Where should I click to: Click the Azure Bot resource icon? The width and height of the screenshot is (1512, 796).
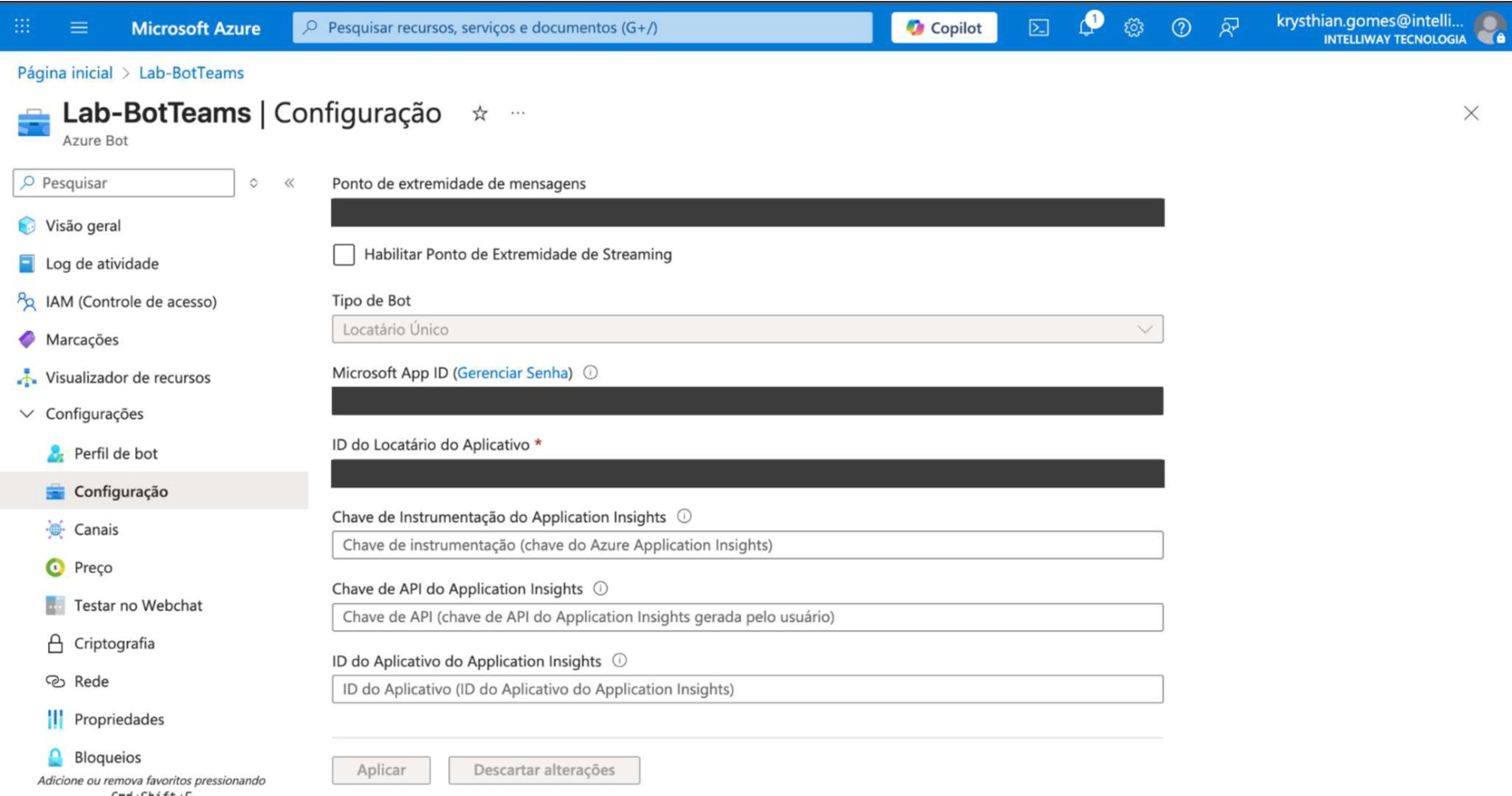(34, 124)
